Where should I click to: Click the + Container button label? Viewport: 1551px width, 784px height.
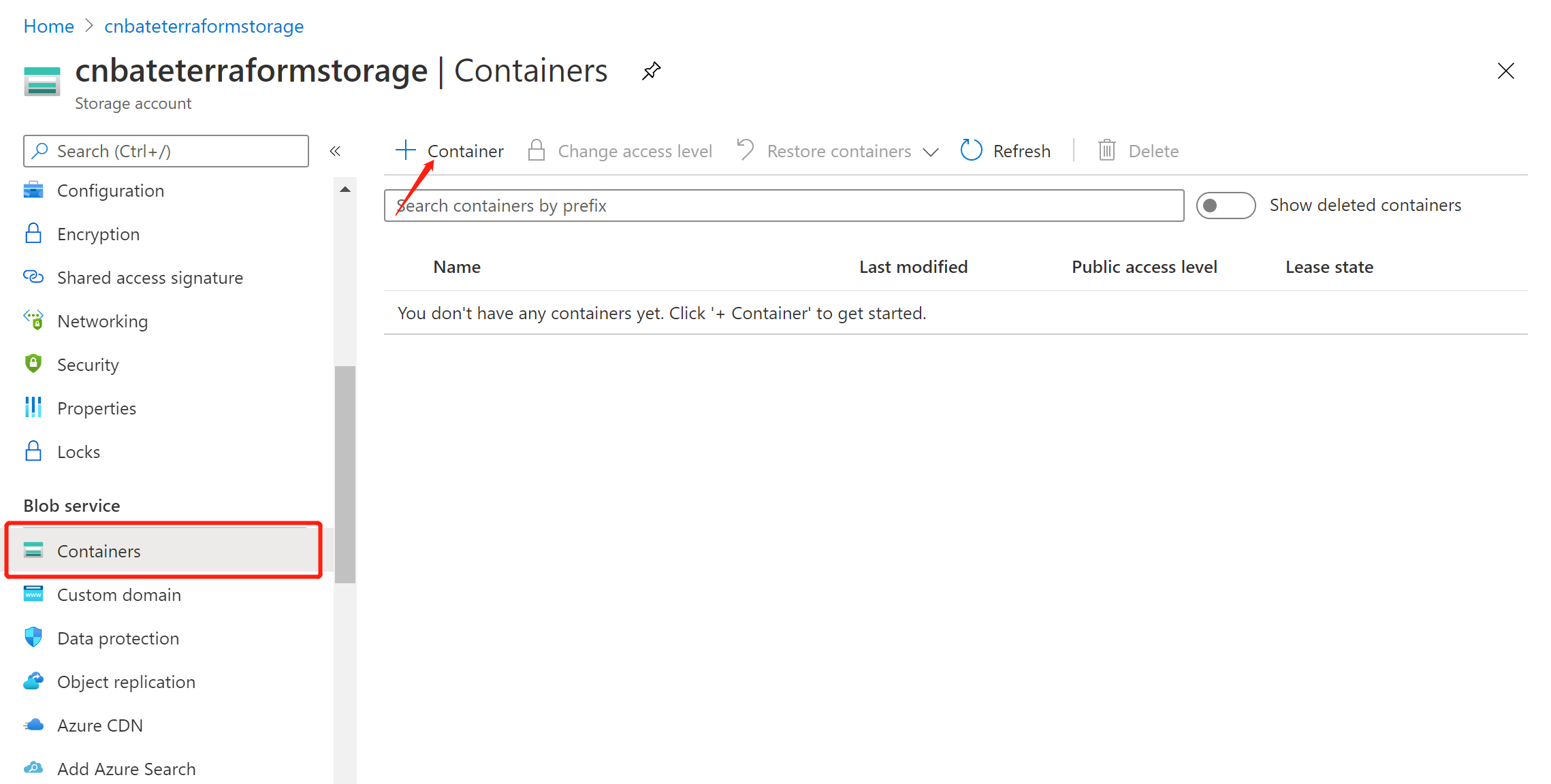(466, 151)
